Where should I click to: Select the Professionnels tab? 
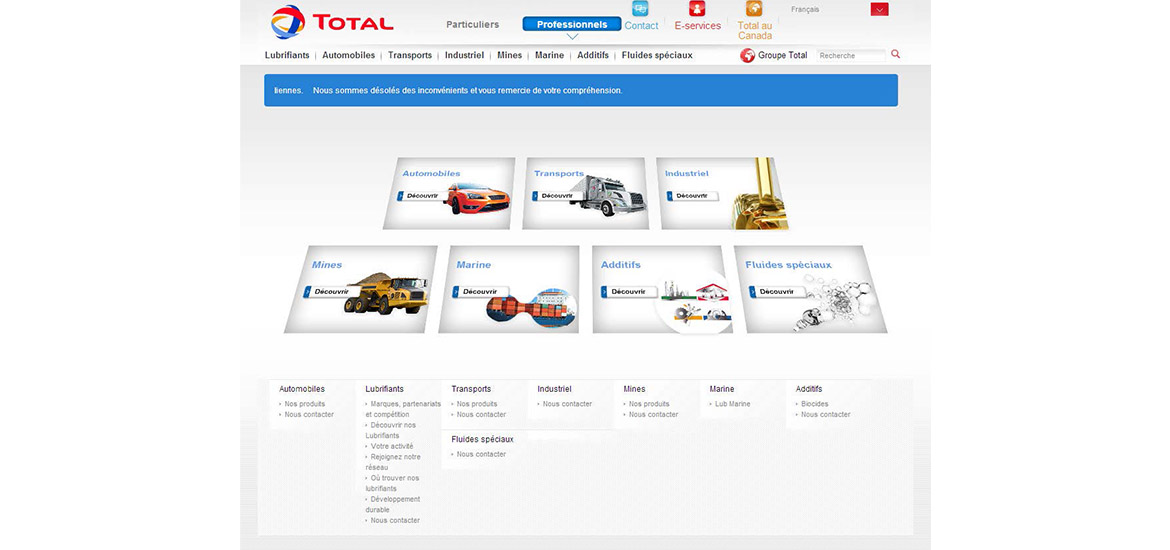[571, 24]
